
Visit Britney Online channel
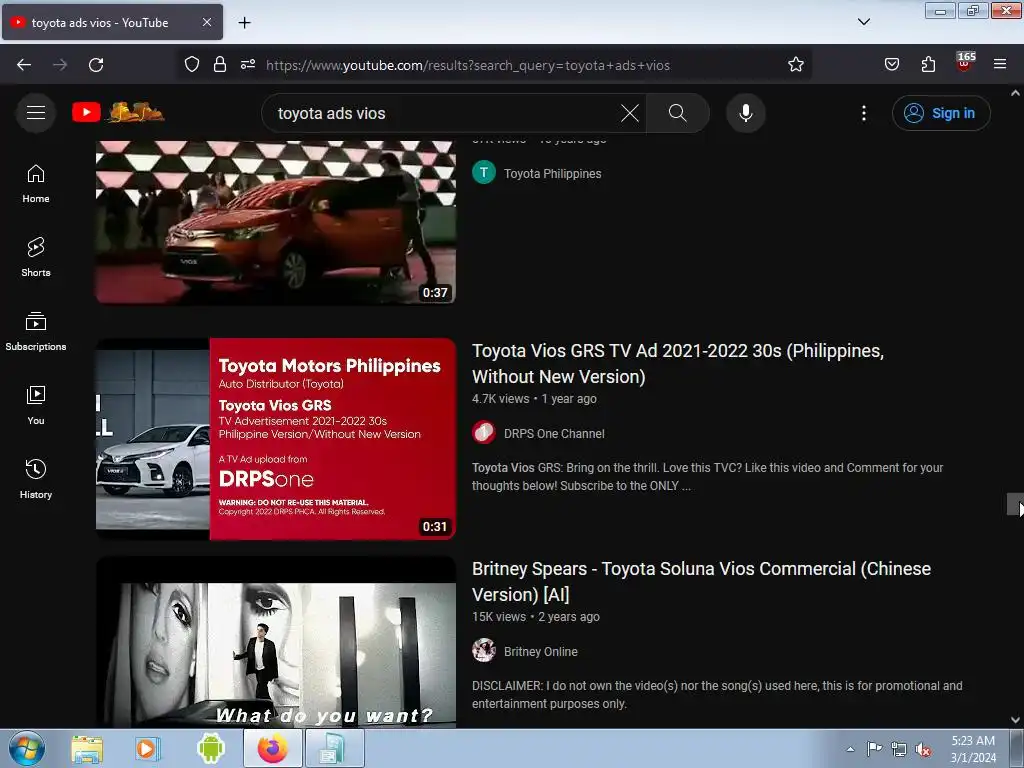tap(541, 652)
